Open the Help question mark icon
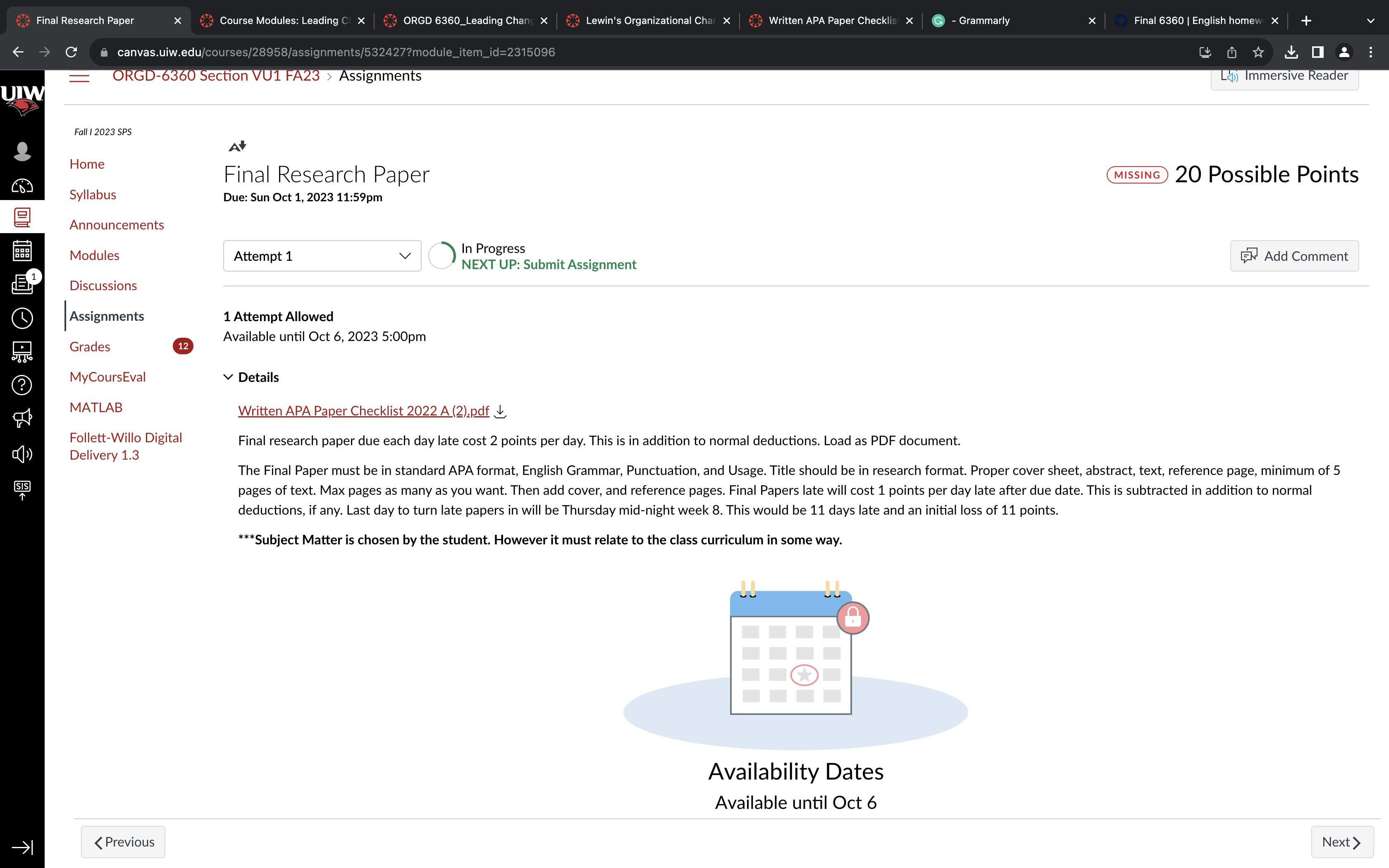1389x868 pixels. point(22,385)
